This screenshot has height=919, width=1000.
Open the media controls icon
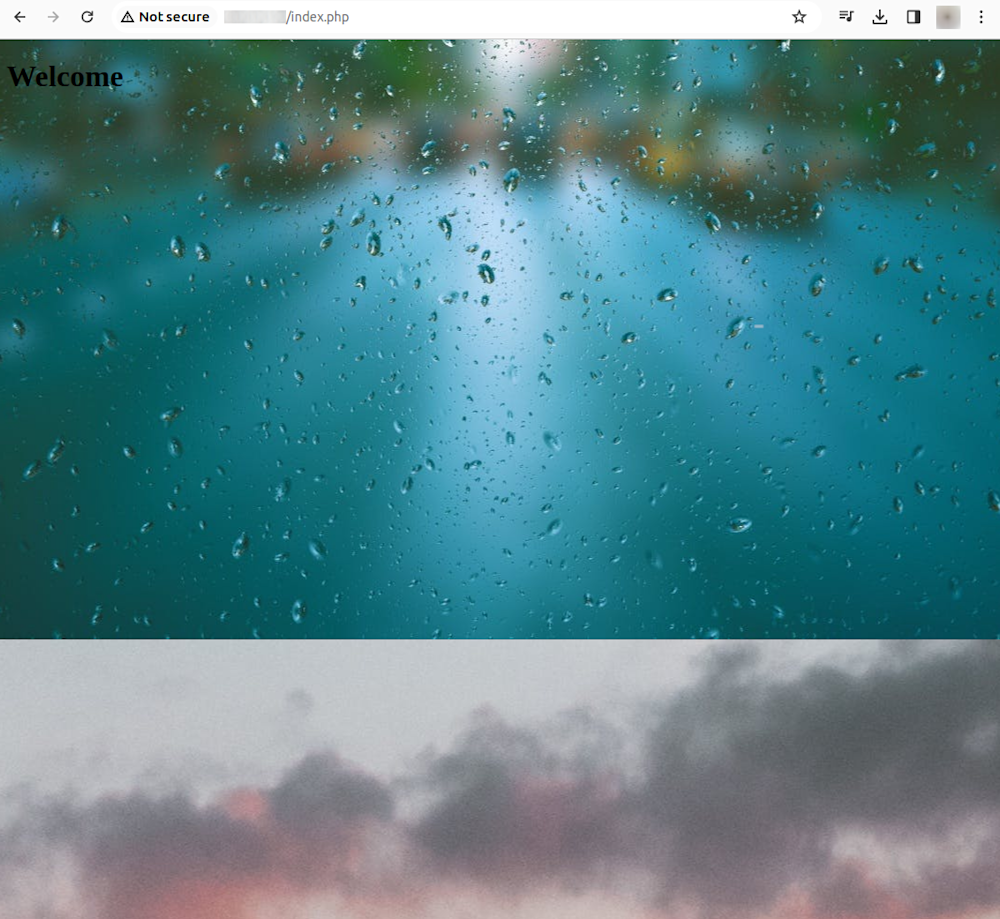[846, 17]
